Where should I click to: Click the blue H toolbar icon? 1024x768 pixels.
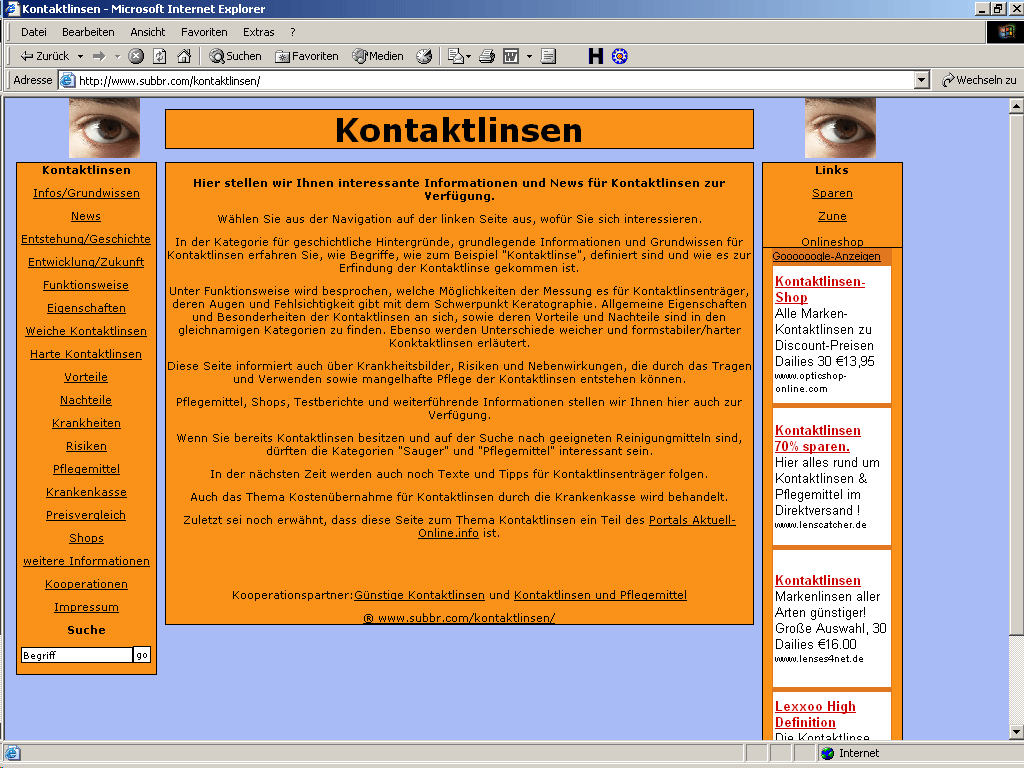click(x=596, y=56)
